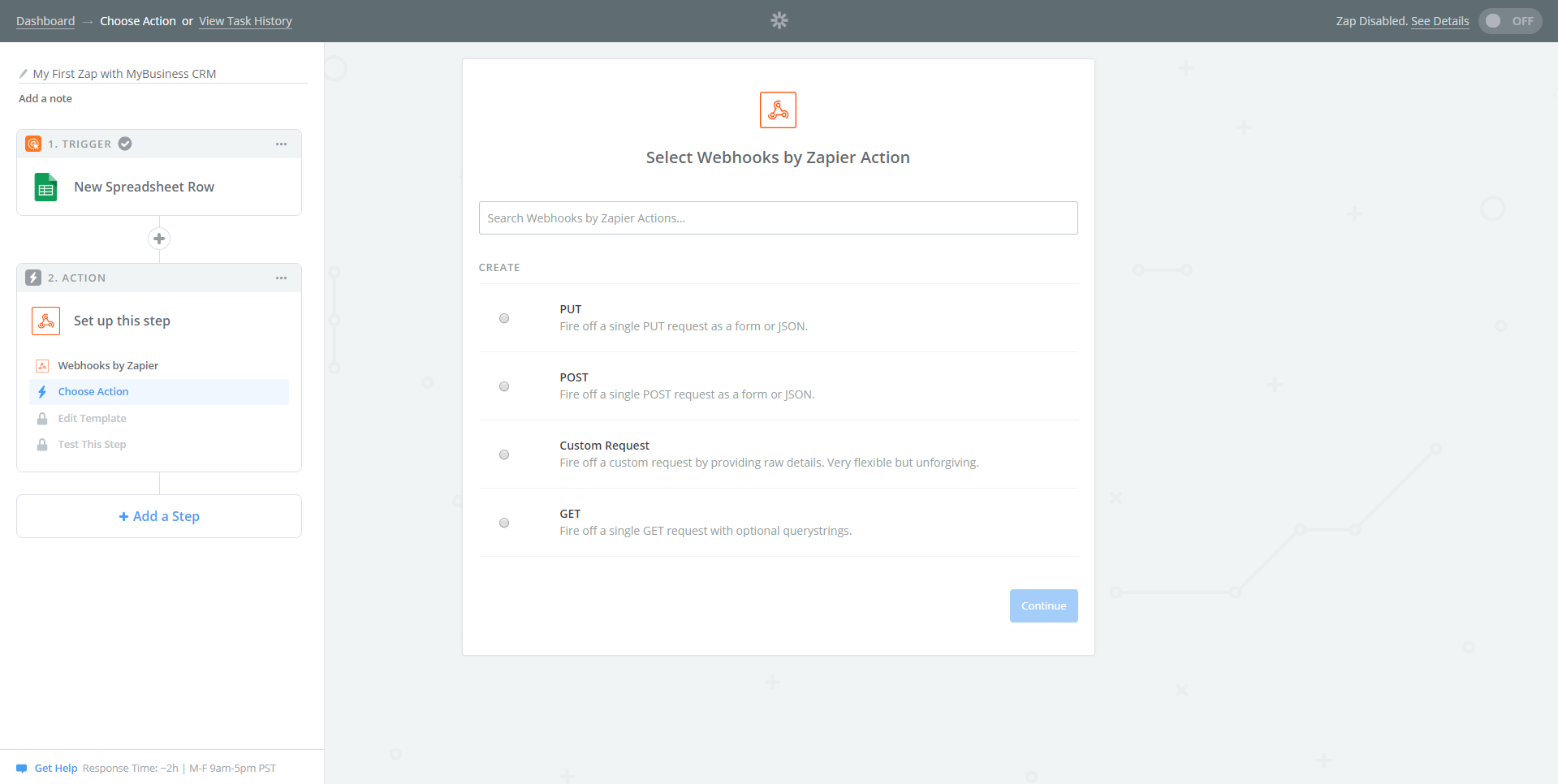Click the Continue button
The image size is (1558, 784).
coord(1043,605)
